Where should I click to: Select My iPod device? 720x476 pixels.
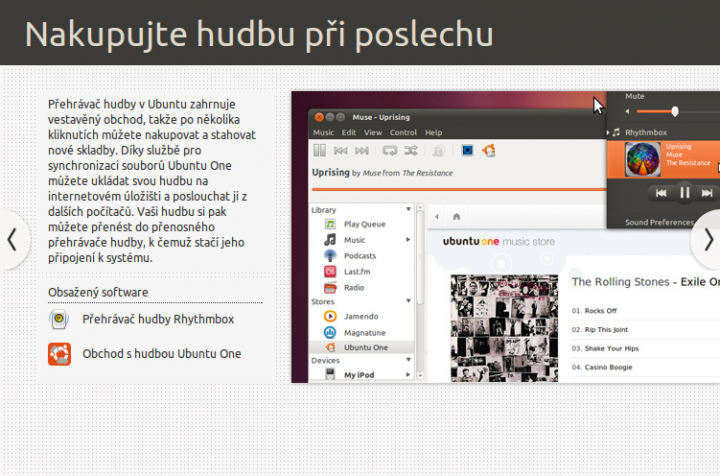(x=359, y=375)
